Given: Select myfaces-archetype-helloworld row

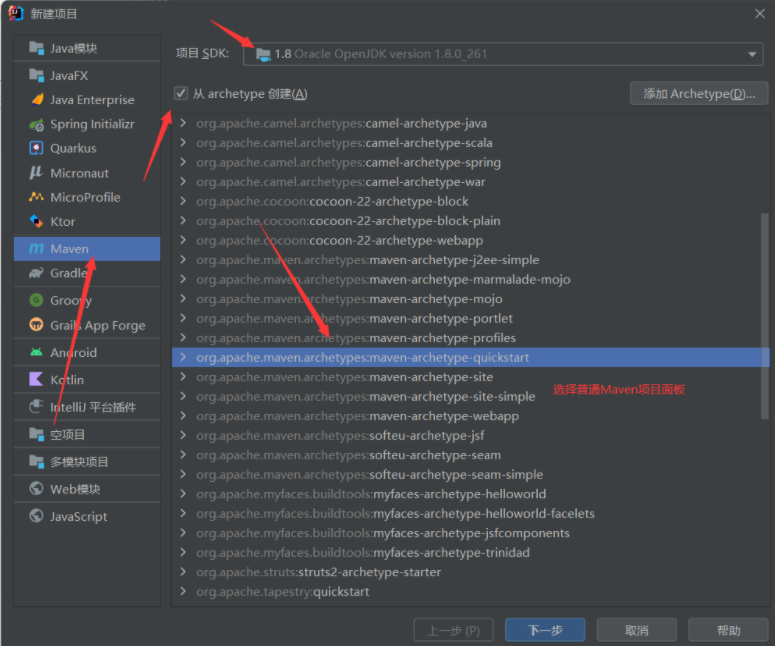Looking at the screenshot, I should 471,494.
